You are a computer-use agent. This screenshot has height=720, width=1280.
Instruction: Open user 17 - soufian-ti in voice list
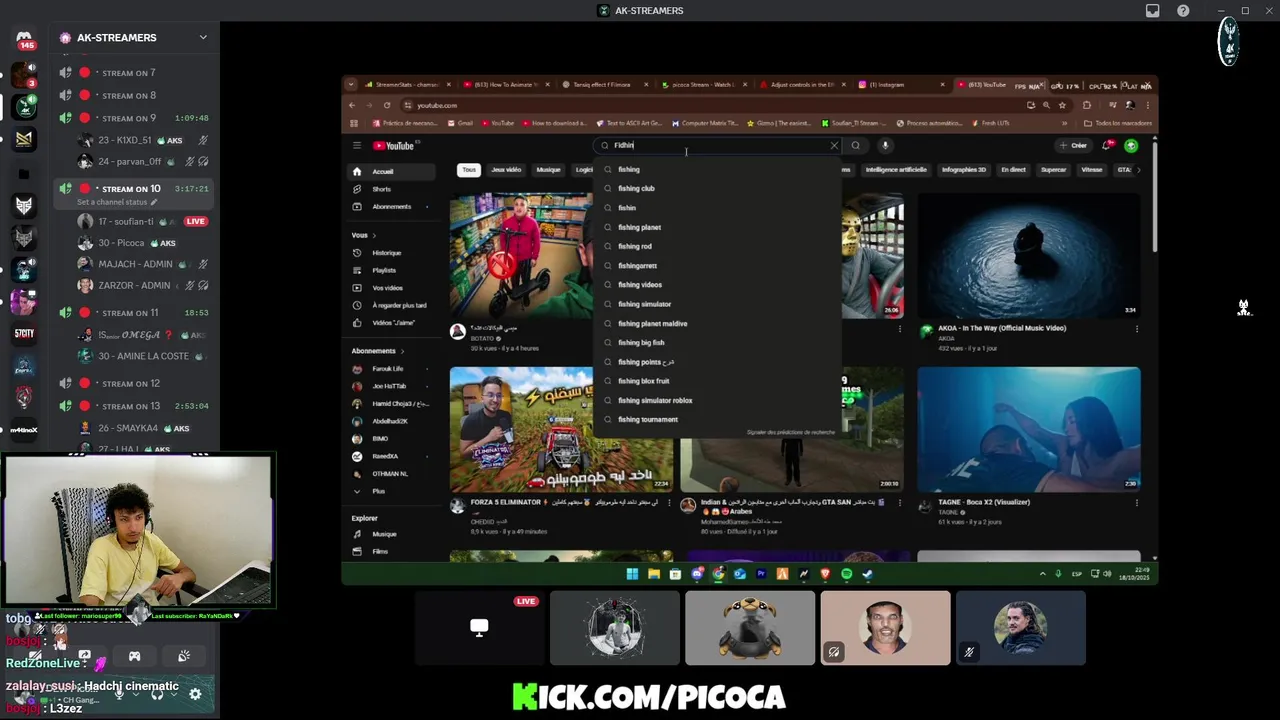coord(142,222)
